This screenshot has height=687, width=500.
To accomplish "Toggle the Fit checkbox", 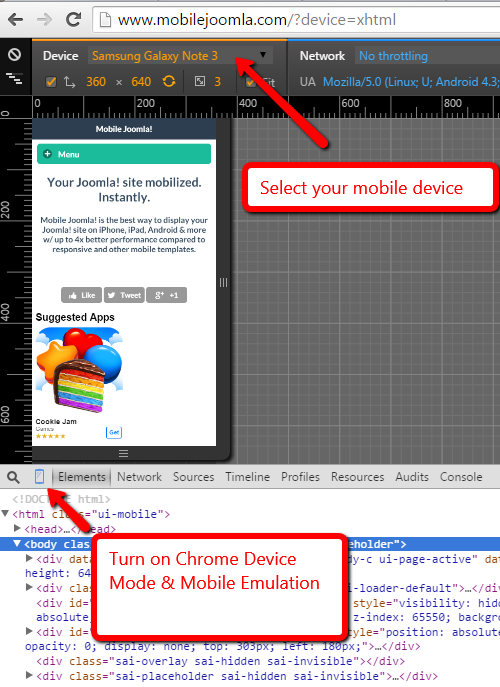I will [x=250, y=82].
